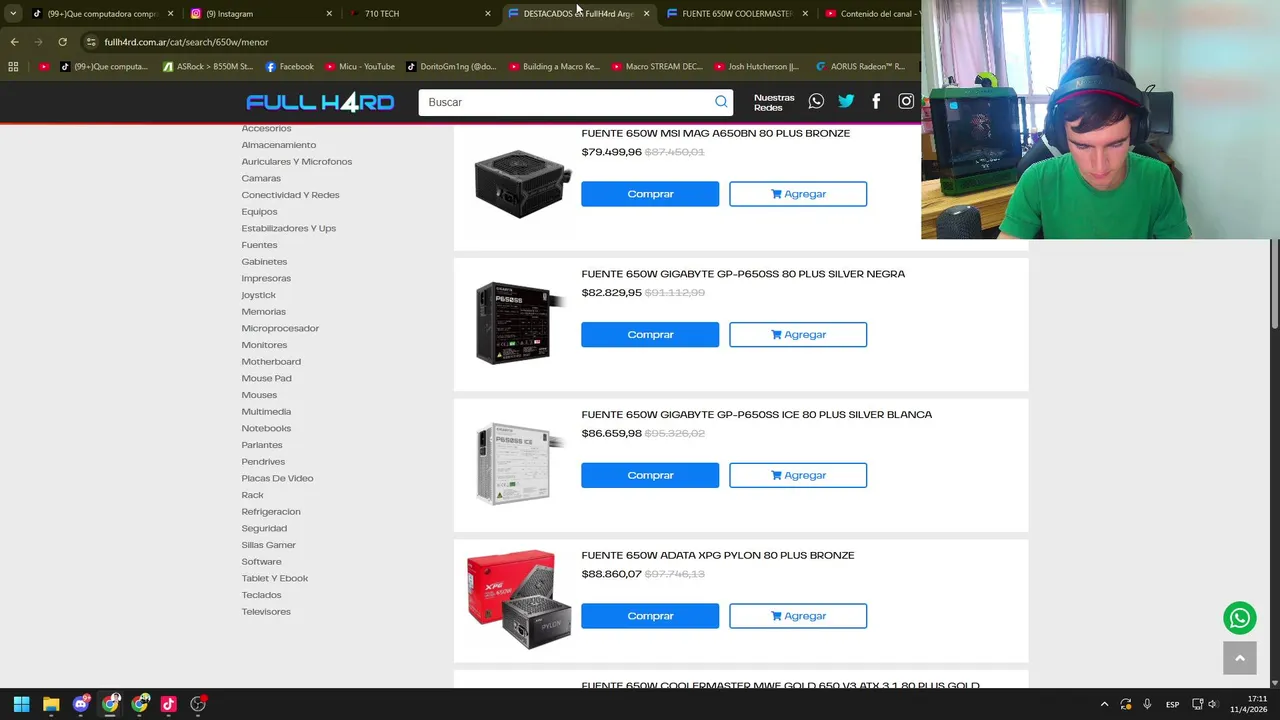Click Comprar for MSI MAG A650BN
Viewport: 1280px width, 720px height.
point(650,194)
